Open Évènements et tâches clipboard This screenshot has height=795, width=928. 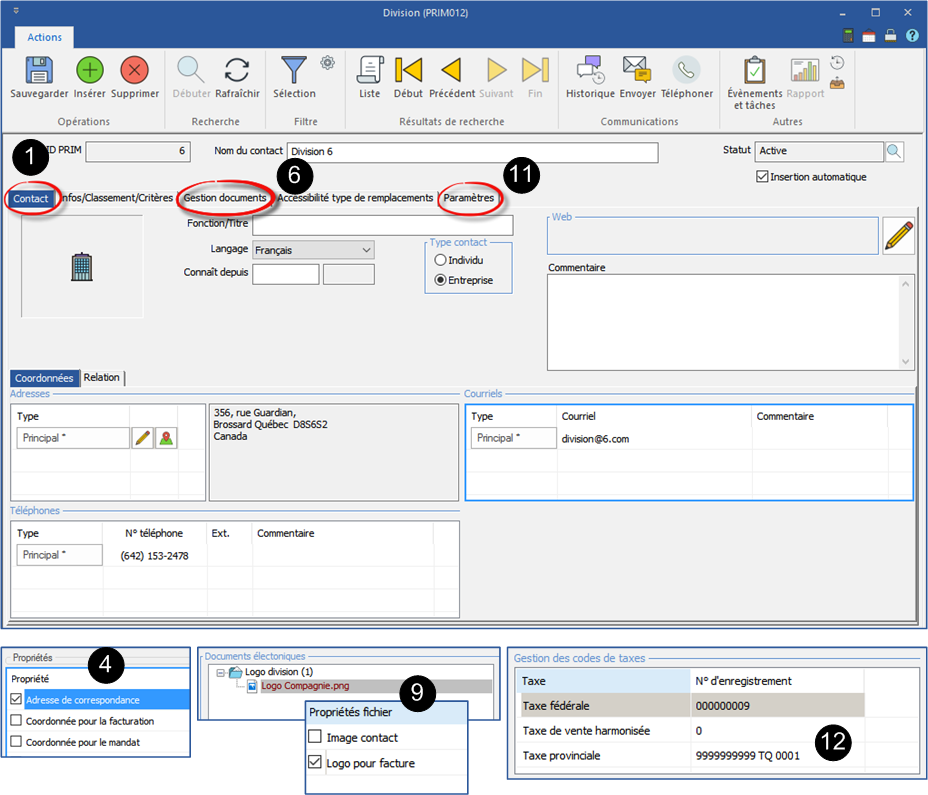pyautogui.click(x=755, y=70)
